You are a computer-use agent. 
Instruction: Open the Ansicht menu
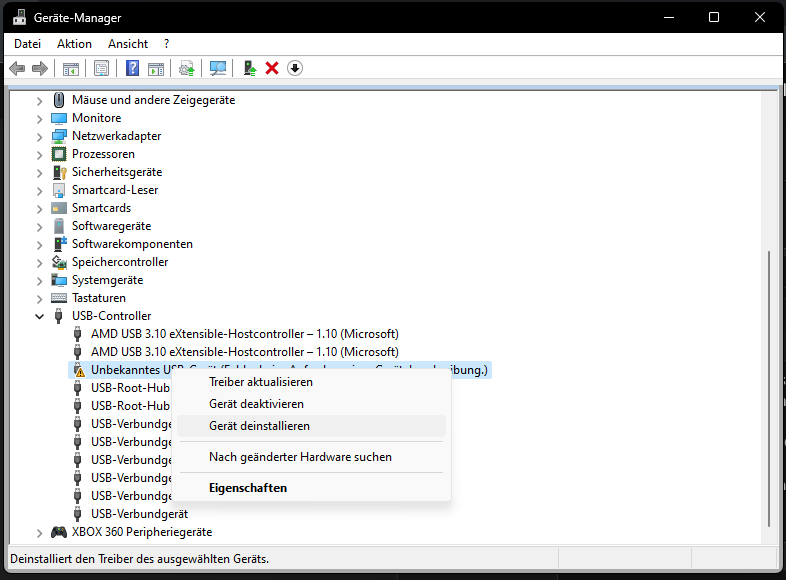(128, 44)
